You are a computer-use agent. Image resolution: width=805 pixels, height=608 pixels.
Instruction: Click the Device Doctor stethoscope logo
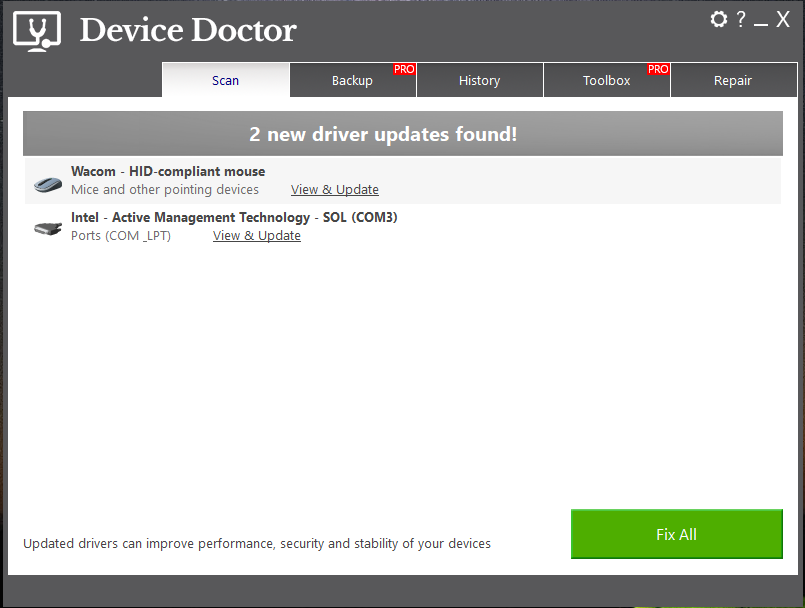[37, 31]
